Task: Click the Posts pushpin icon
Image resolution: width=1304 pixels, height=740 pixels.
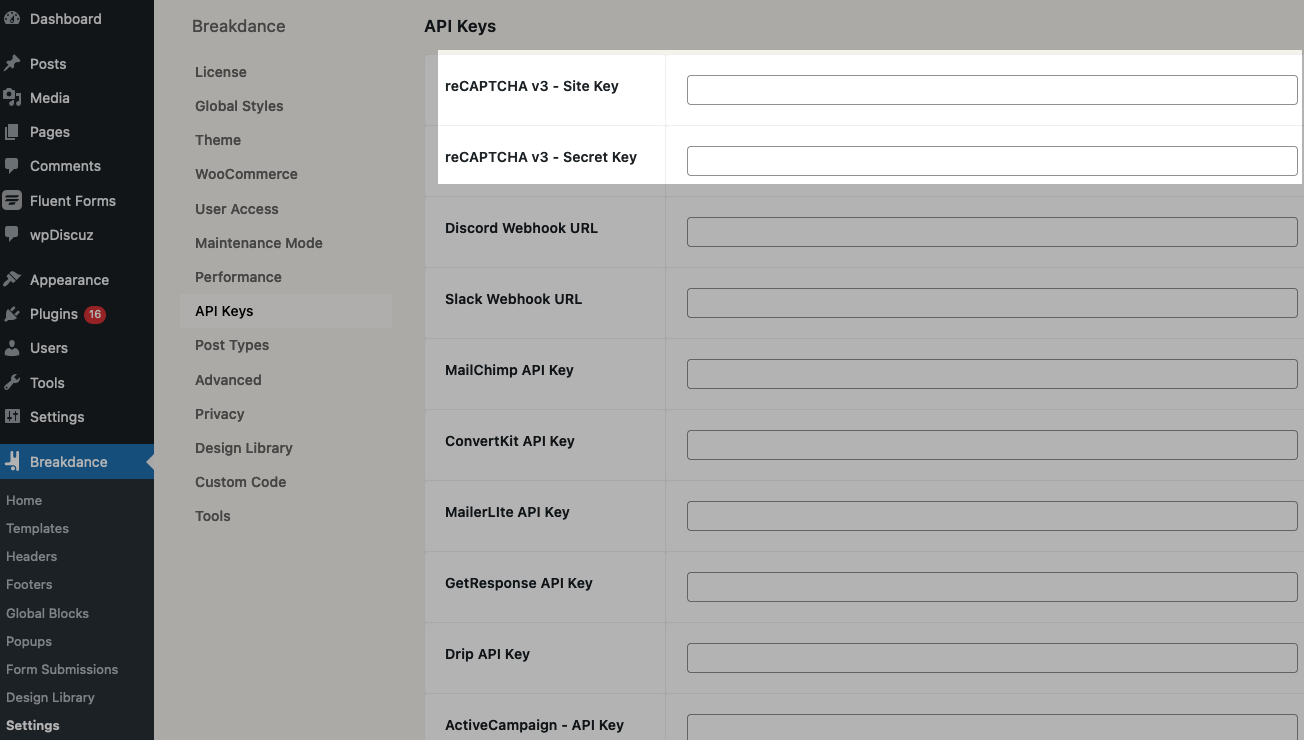Action: [12, 63]
